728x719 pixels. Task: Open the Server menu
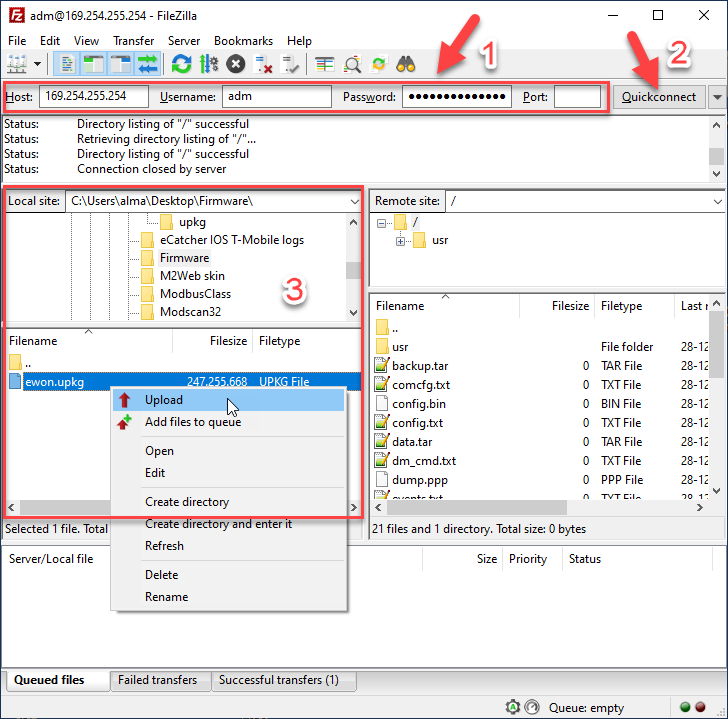click(184, 41)
